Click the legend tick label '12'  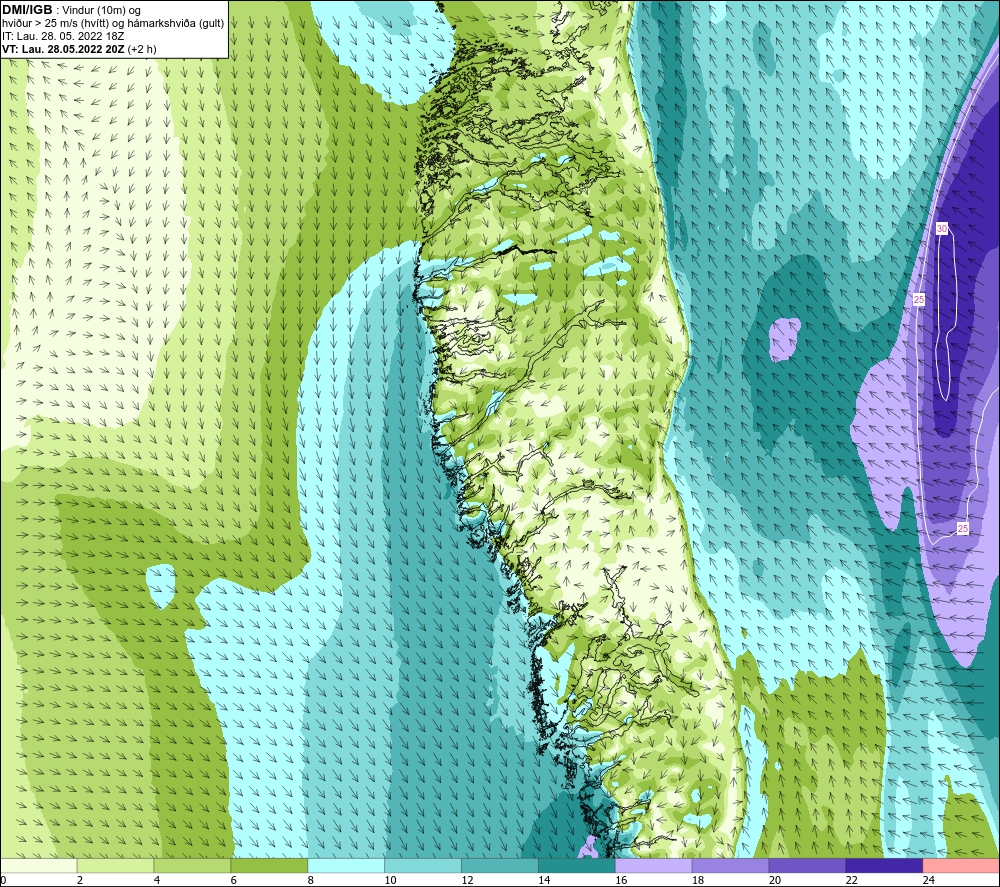(467, 880)
